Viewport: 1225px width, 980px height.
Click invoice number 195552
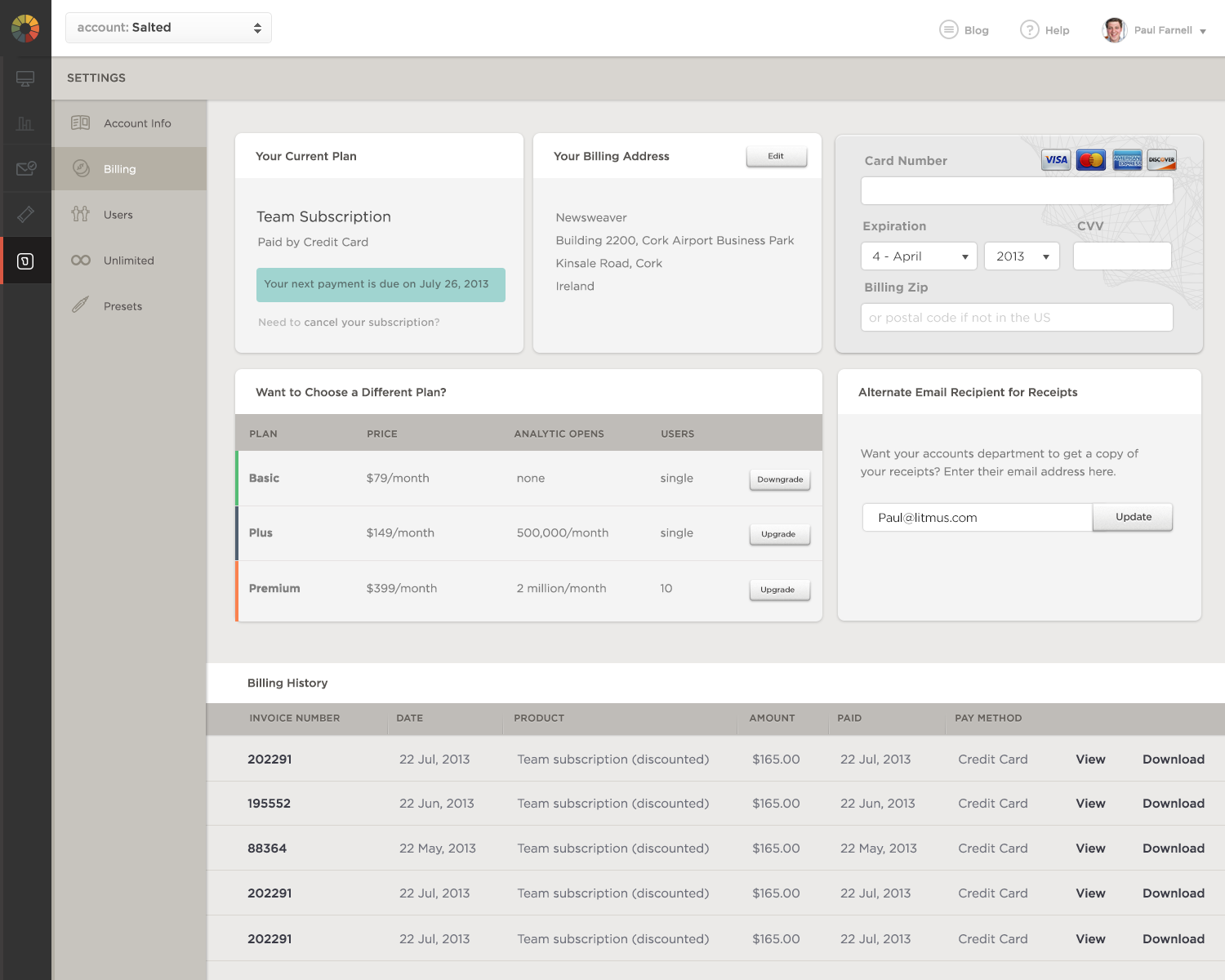pyautogui.click(x=269, y=804)
